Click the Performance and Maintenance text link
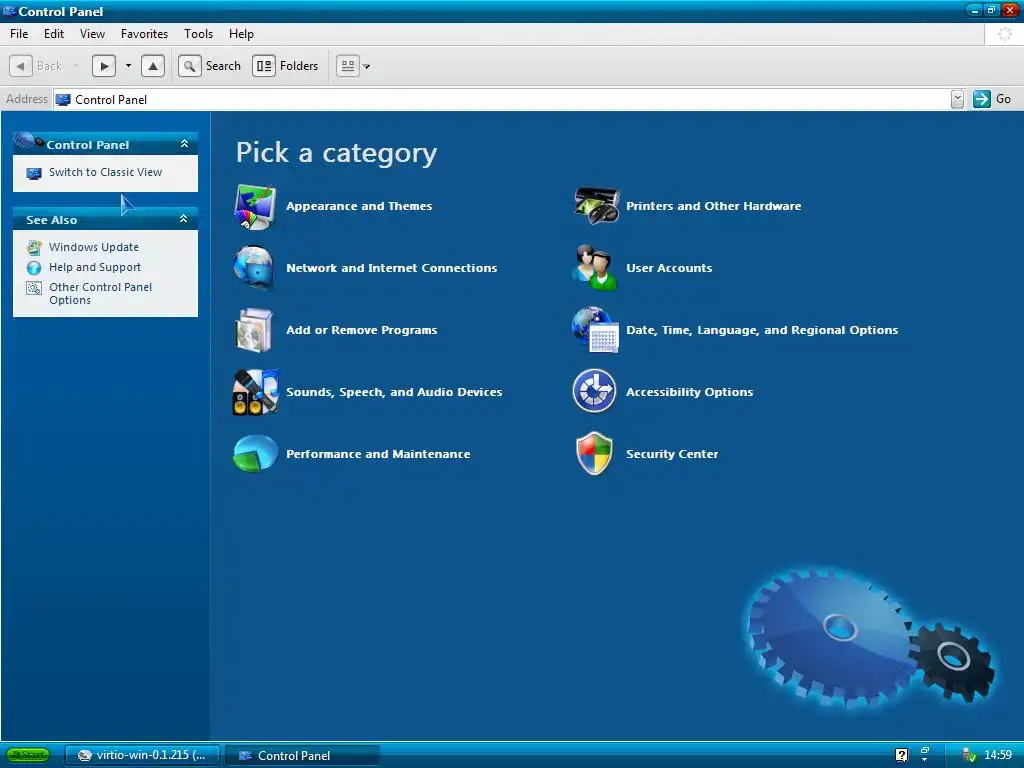The width and height of the screenshot is (1024, 768). pos(378,455)
